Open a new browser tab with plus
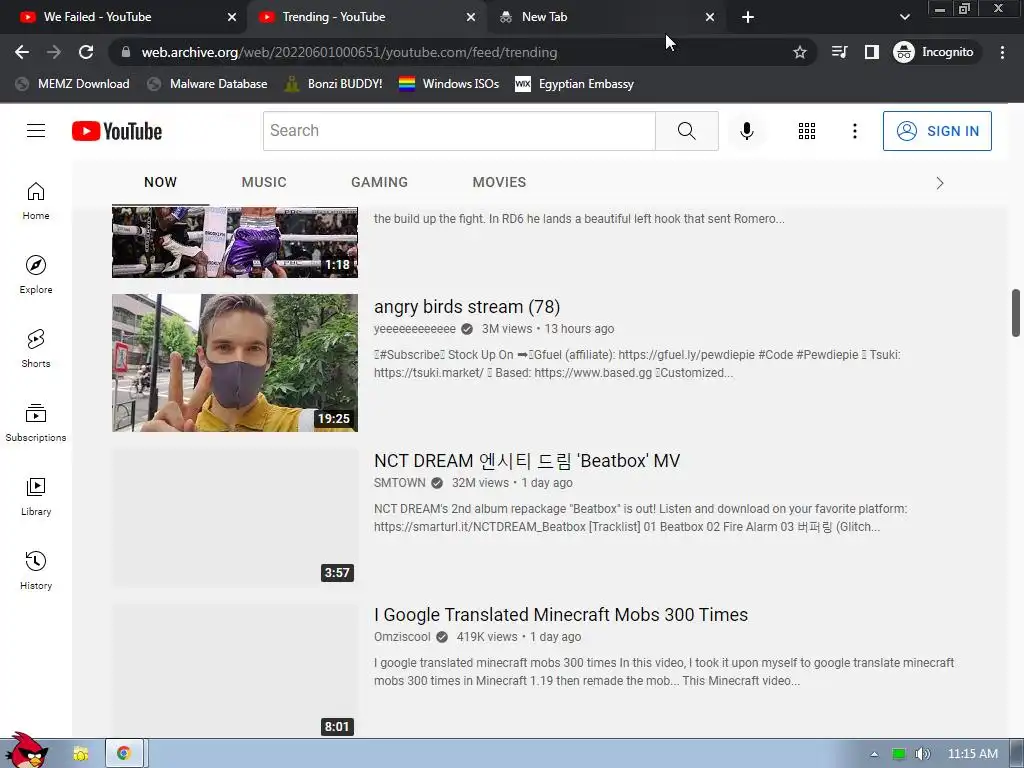The height and width of the screenshot is (768, 1024). (x=748, y=17)
